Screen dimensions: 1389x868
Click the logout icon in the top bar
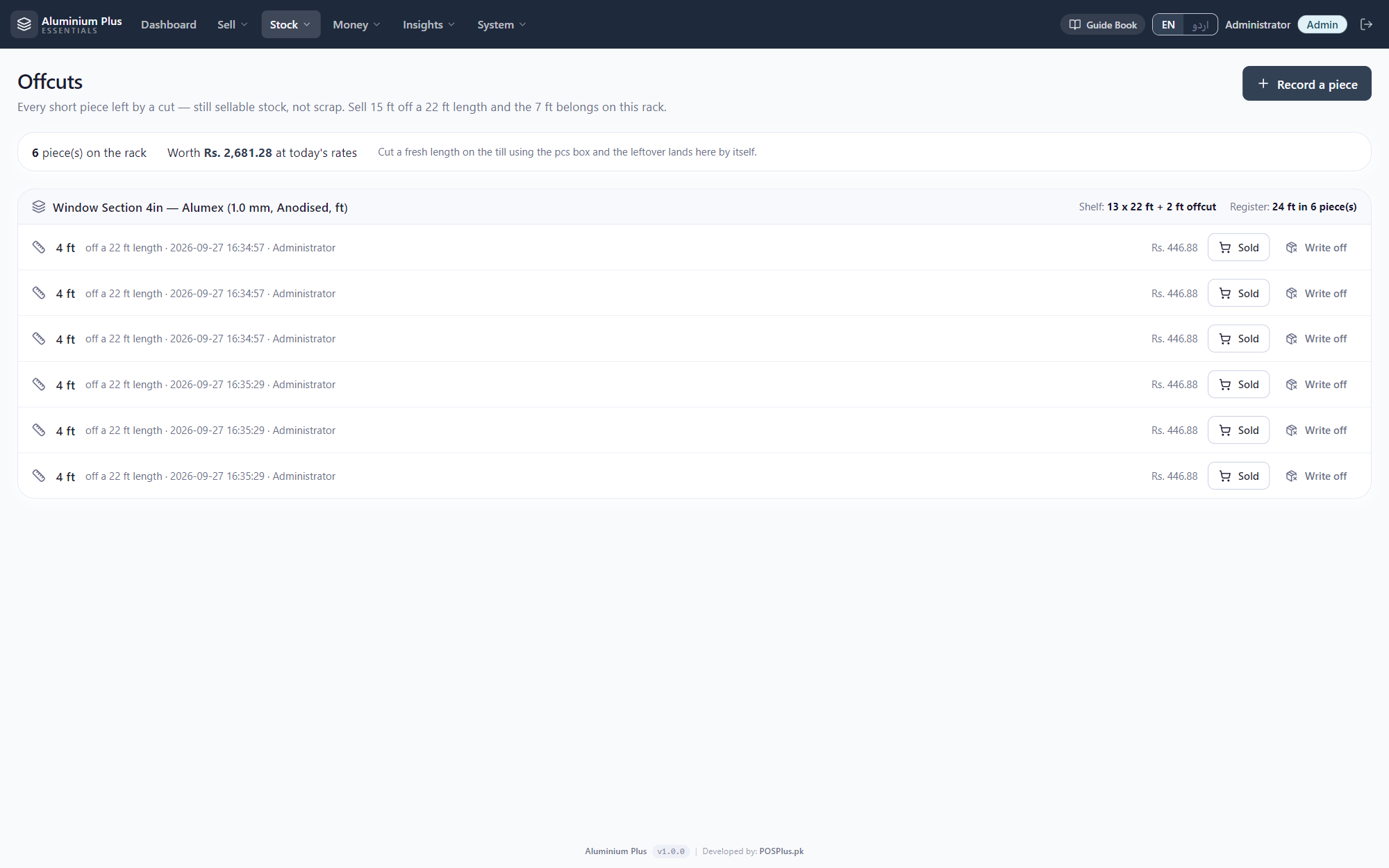pos(1366,24)
